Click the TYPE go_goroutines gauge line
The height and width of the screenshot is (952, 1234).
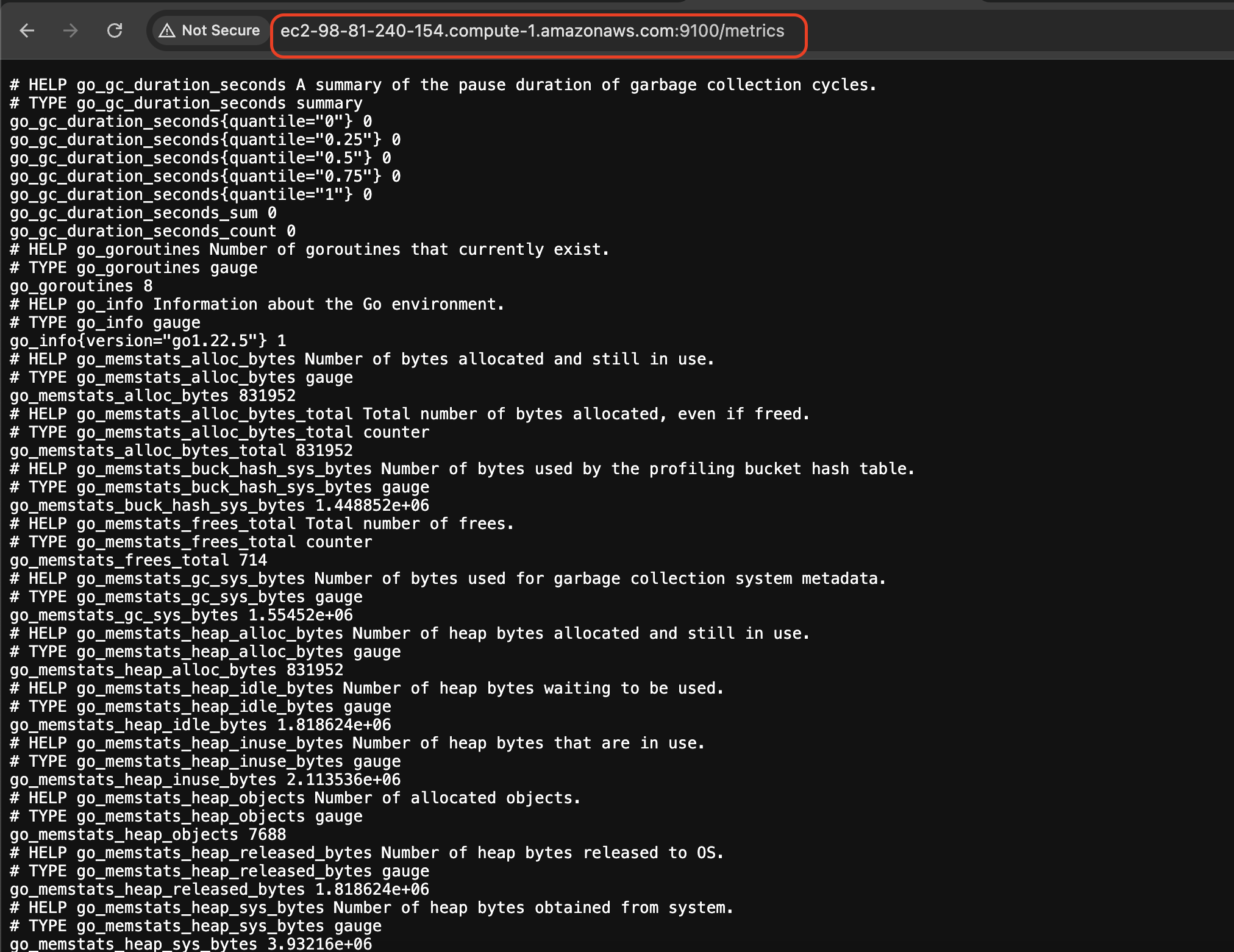click(134, 268)
